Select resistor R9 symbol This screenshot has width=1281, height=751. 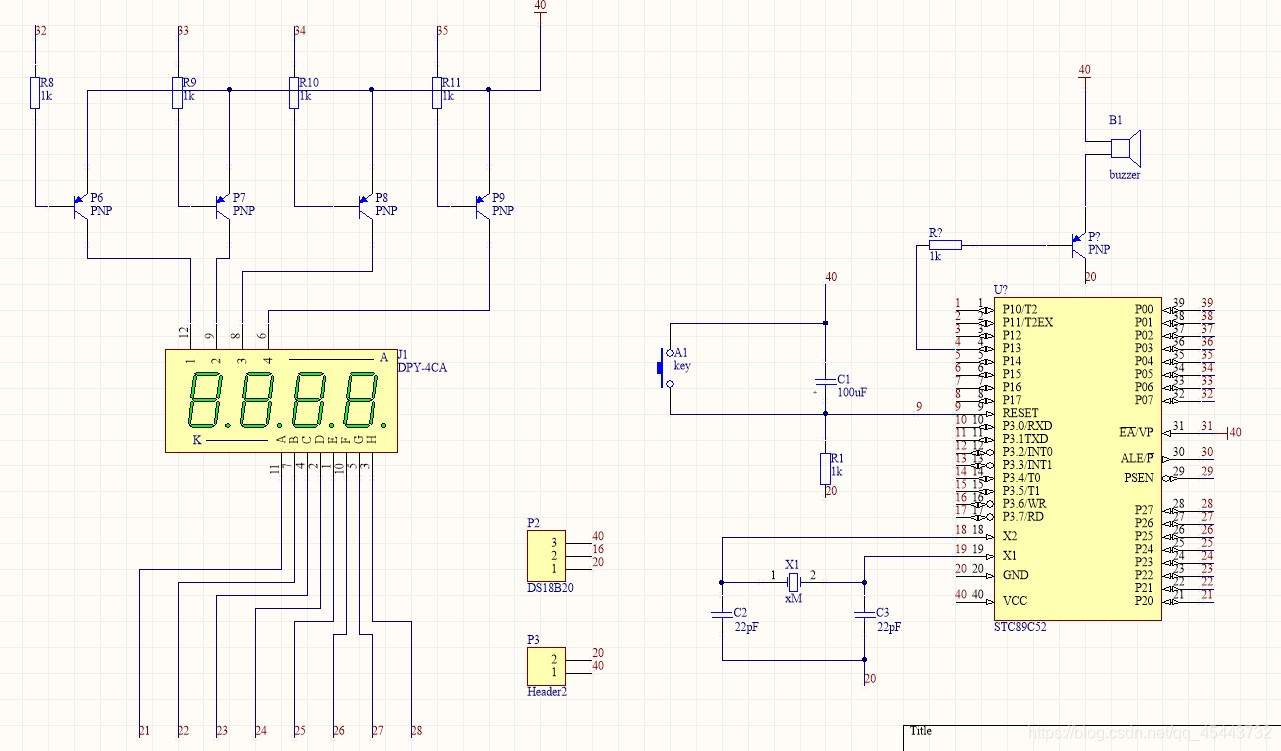[178, 92]
